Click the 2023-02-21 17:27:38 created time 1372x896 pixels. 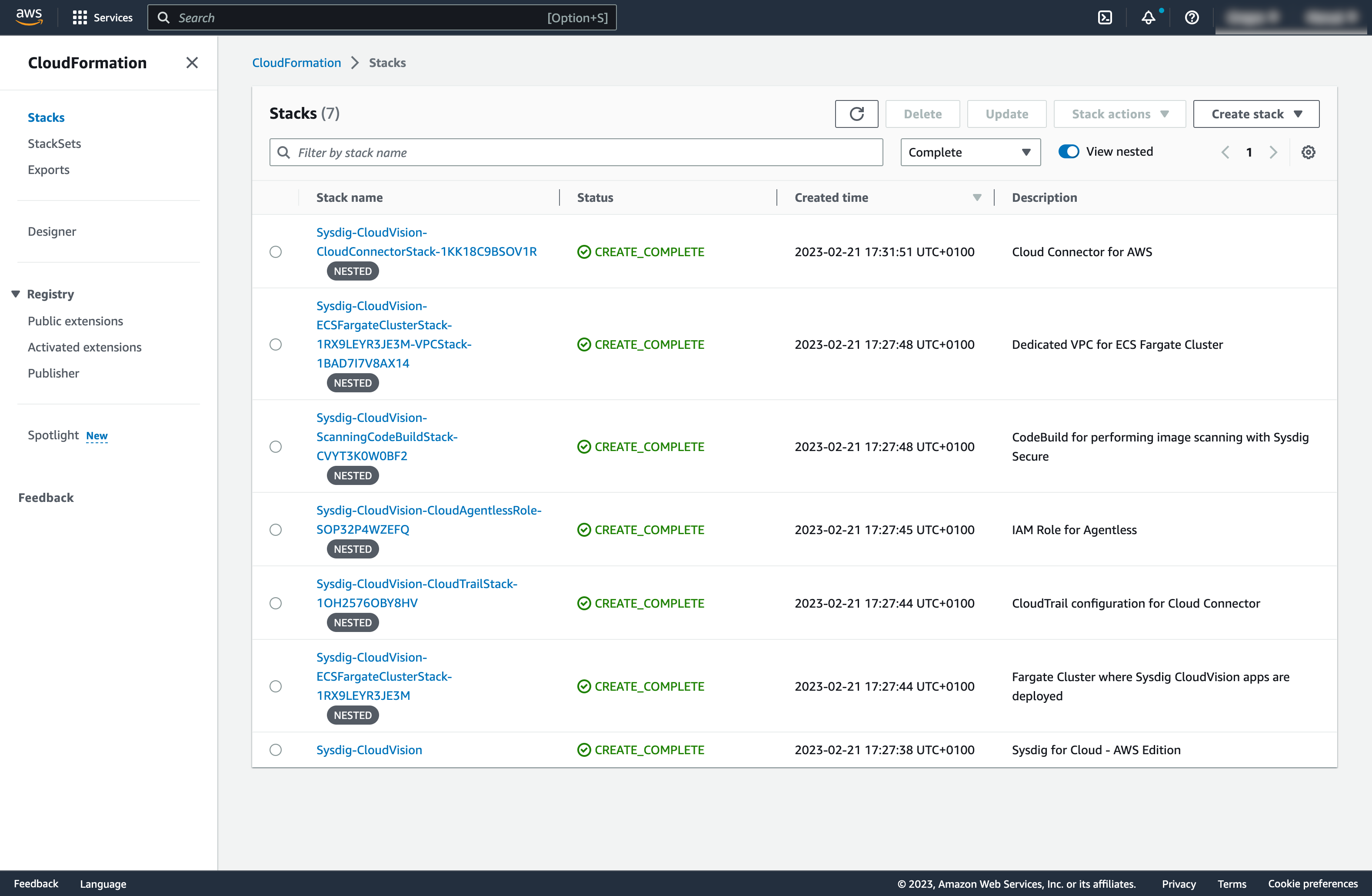(884, 749)
